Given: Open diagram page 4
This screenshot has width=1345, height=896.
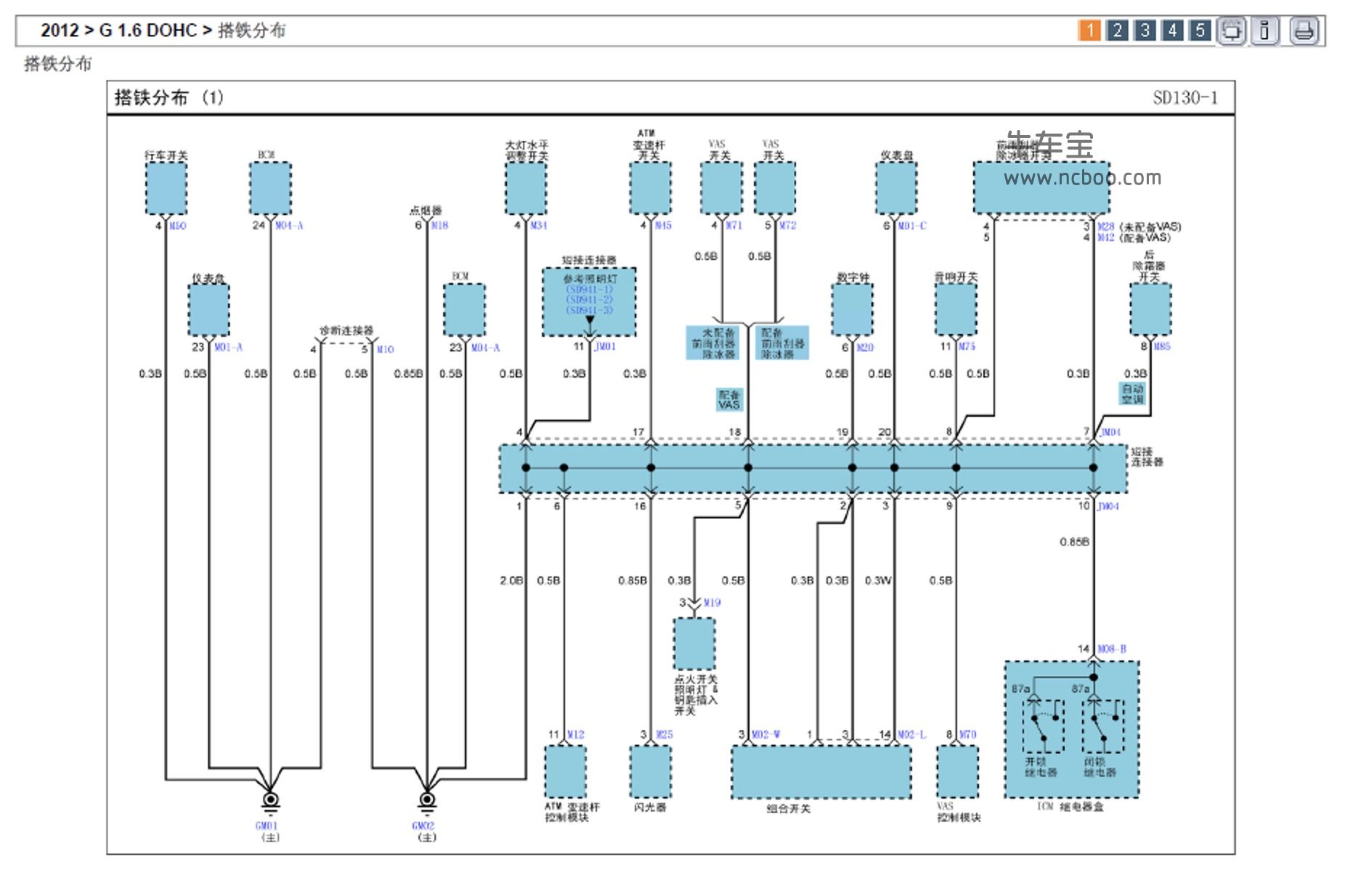Looking at the screenshot, I should point(1172,30).
